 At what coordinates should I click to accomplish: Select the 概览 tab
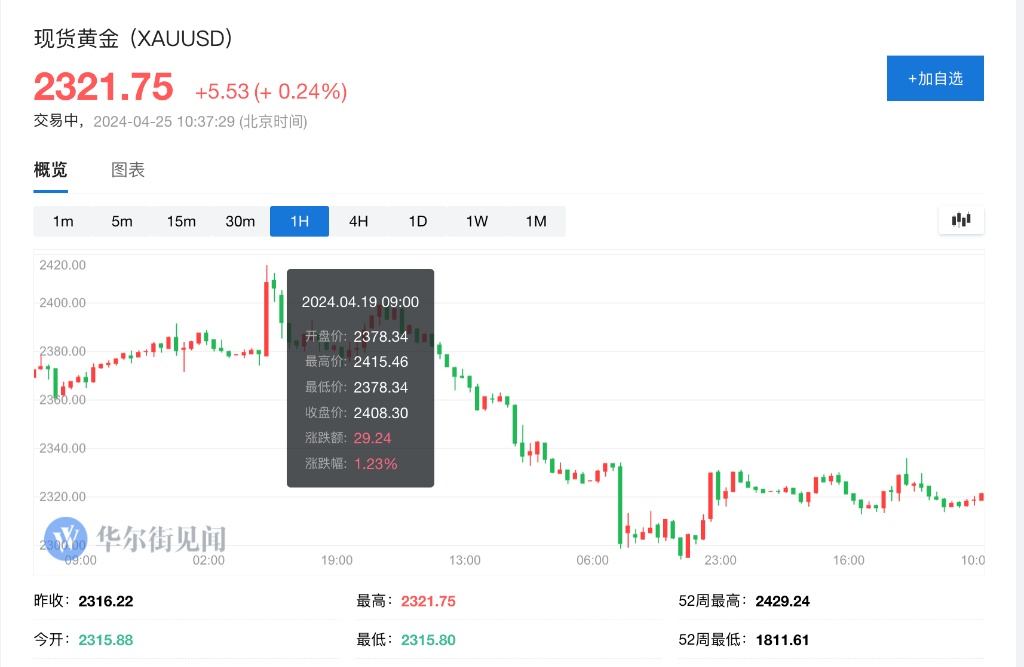pyautogui.click(x=51, y=170)
